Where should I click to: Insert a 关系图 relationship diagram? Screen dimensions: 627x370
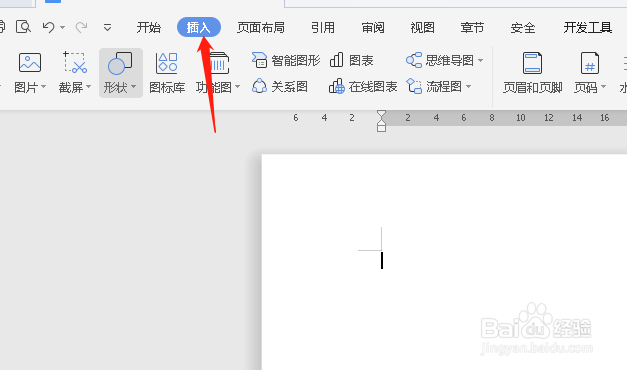tap(280, 86)
